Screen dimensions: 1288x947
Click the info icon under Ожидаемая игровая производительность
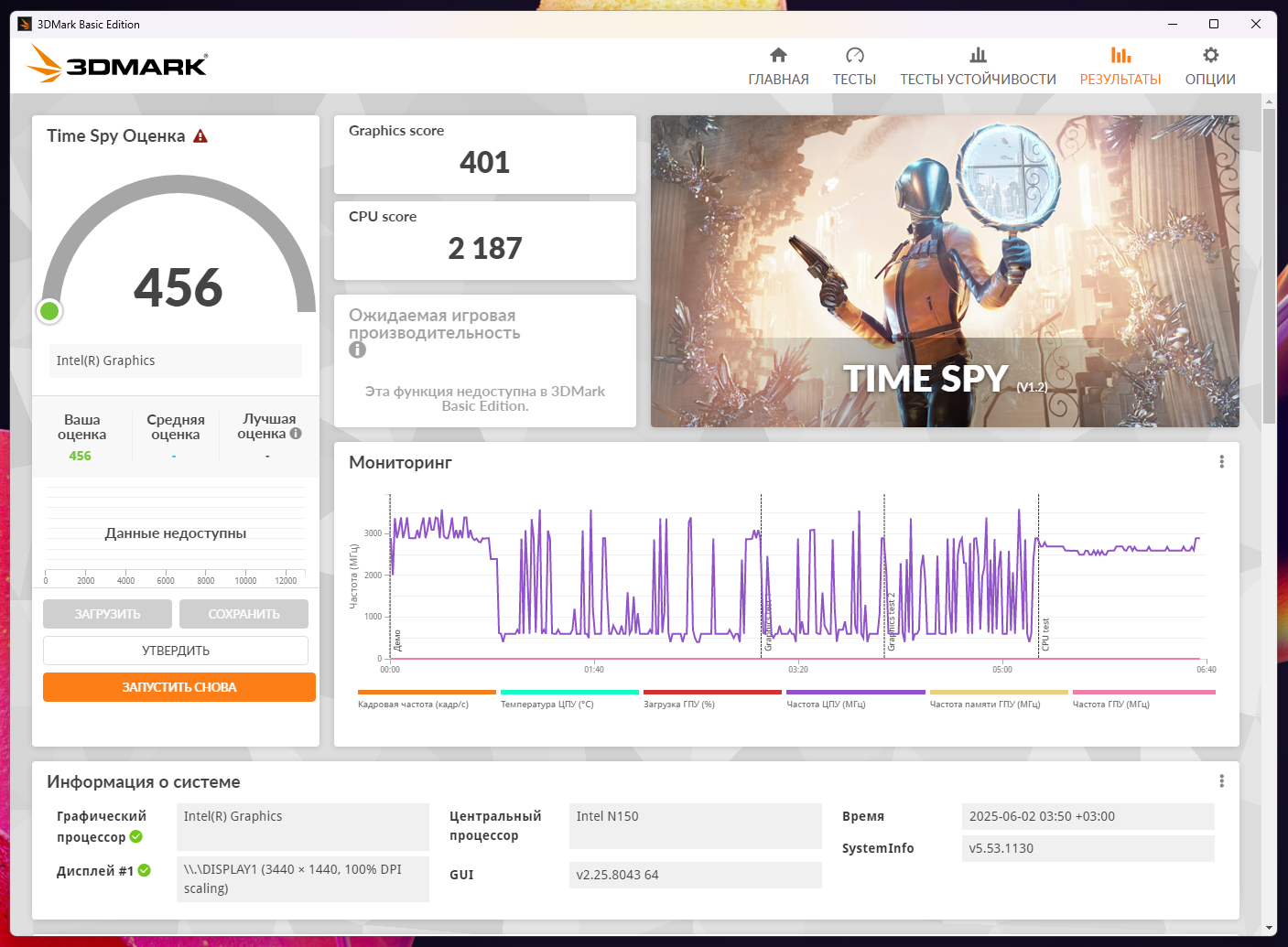[x=357, y=350]
